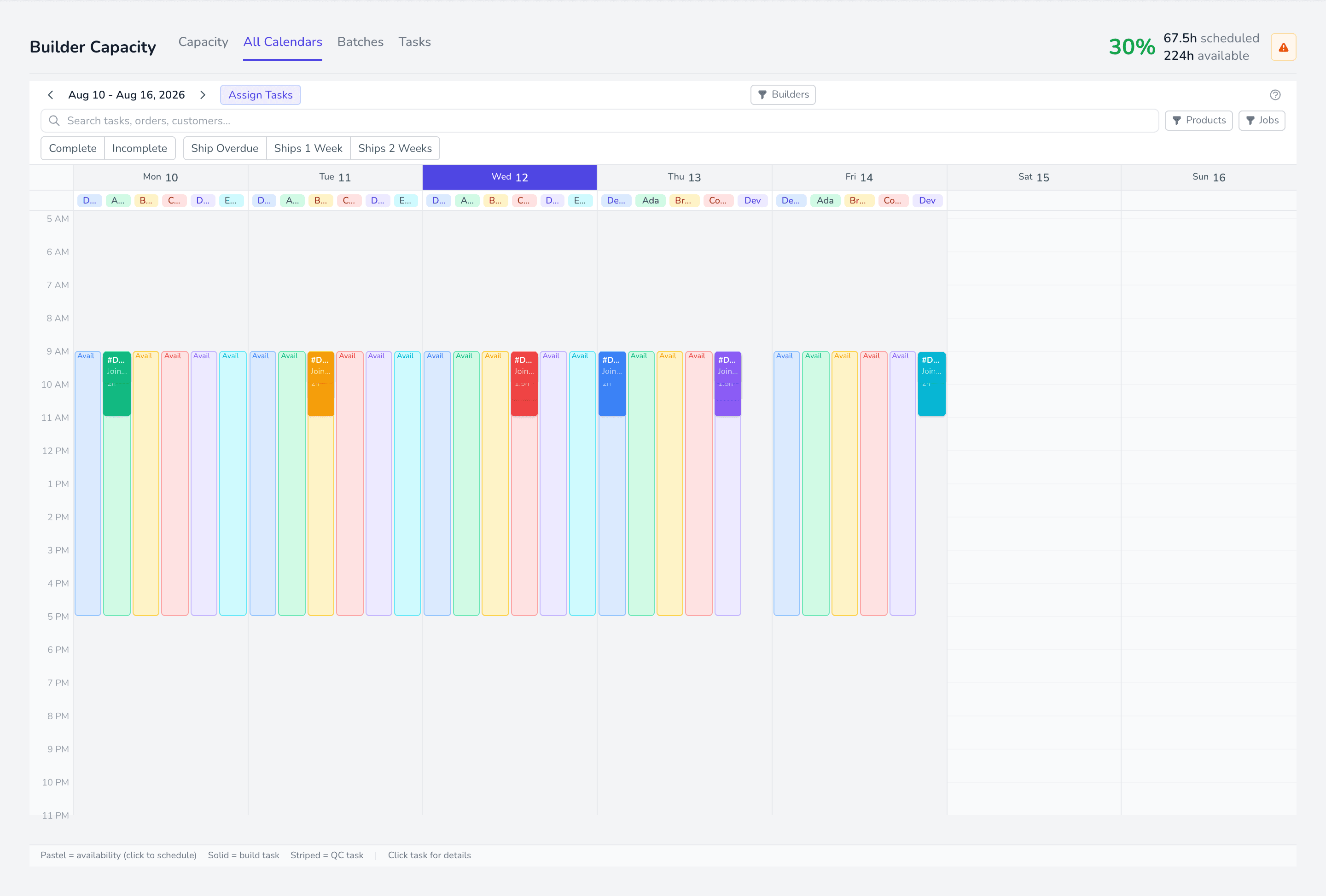Screen dimensions: 1326x896
Task: Click the '224h available' text
Action: click(1206, 55)
